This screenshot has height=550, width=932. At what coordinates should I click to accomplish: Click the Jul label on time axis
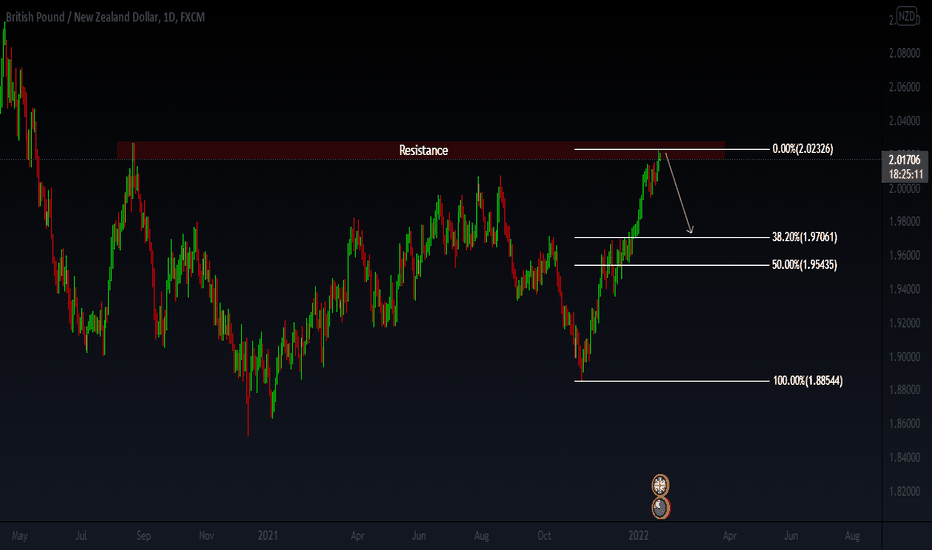click(81, 536)
